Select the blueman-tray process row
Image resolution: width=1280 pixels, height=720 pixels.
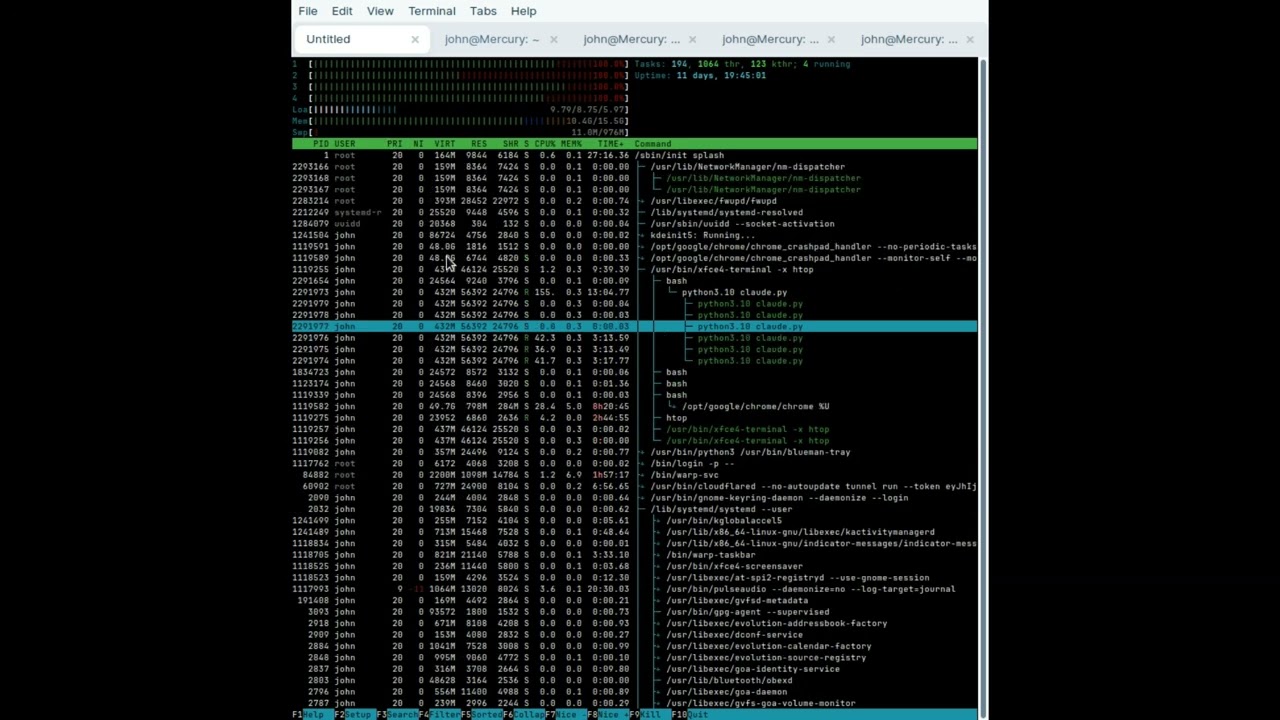coord(634,452)
